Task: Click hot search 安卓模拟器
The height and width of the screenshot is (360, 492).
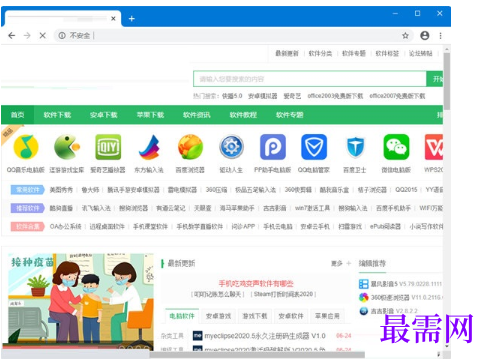Action: click(263, 96)
